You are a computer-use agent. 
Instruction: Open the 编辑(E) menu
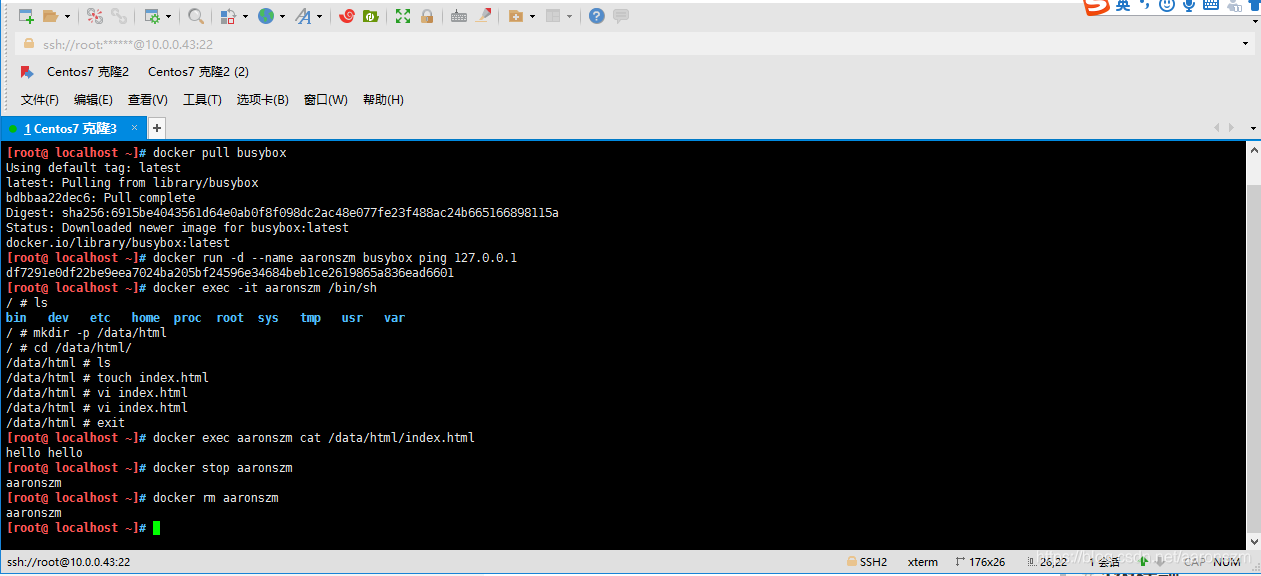pos(93,100)
